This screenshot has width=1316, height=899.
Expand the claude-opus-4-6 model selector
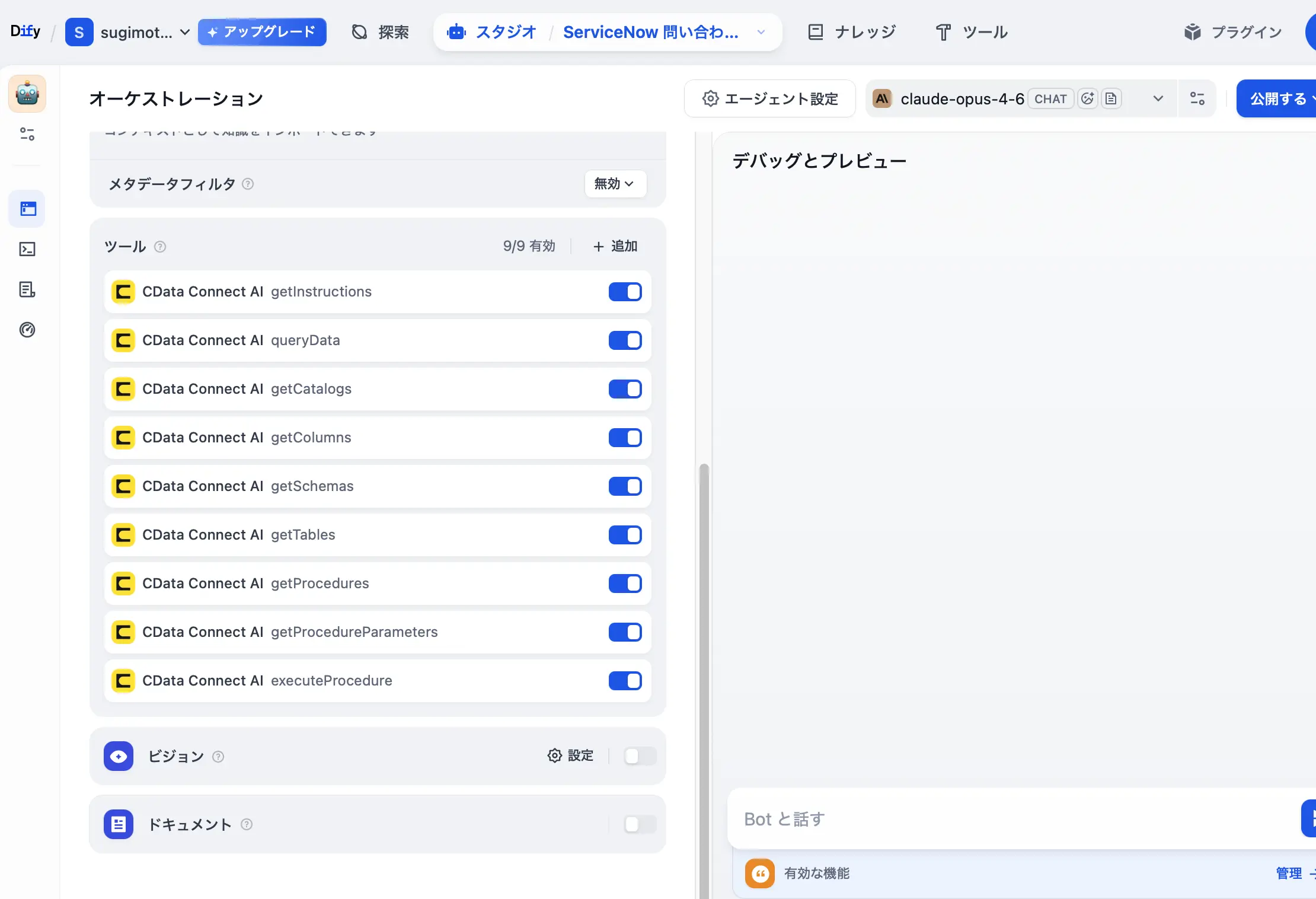(x=1157, y=98)
